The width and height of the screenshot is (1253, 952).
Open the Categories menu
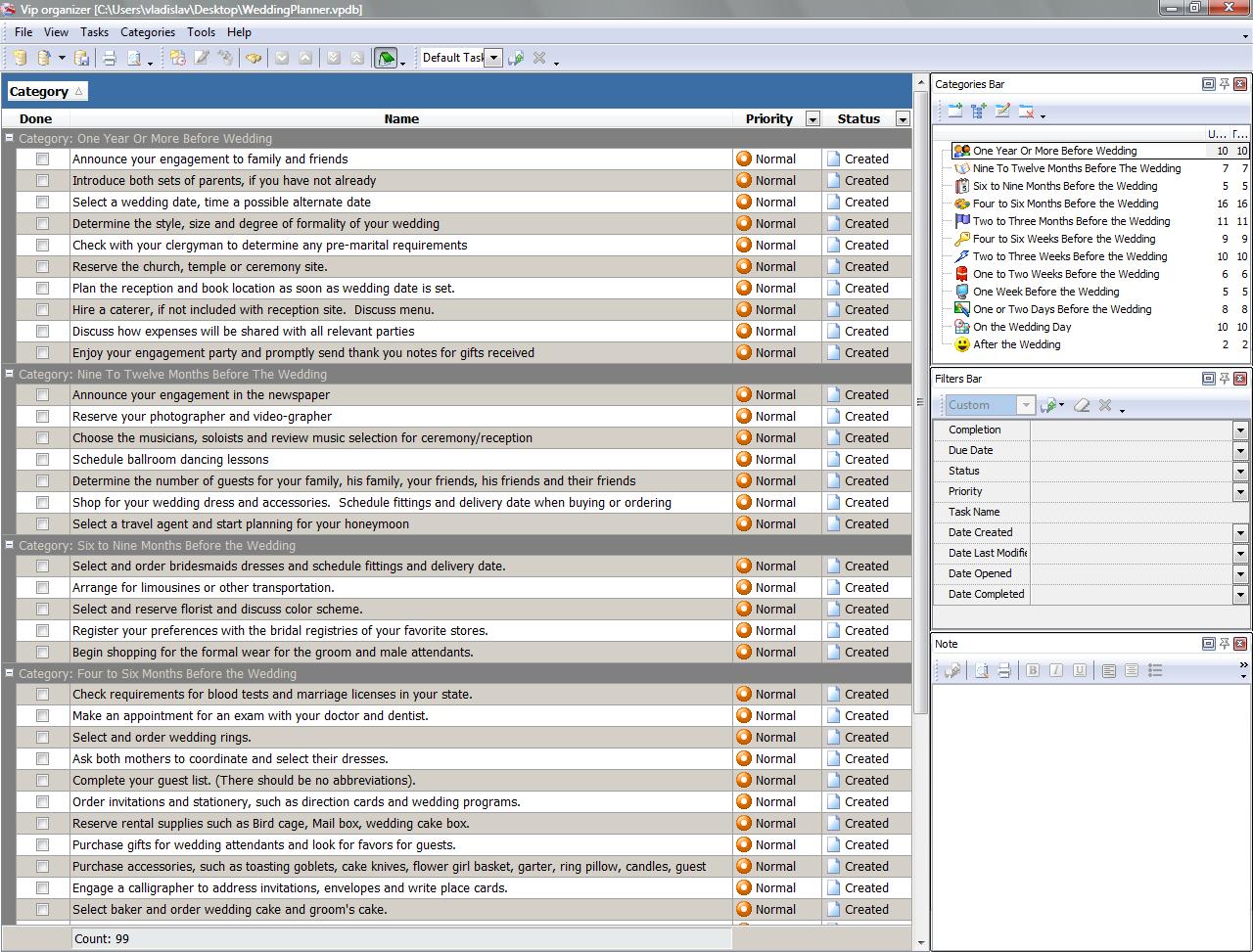(147, 32)
